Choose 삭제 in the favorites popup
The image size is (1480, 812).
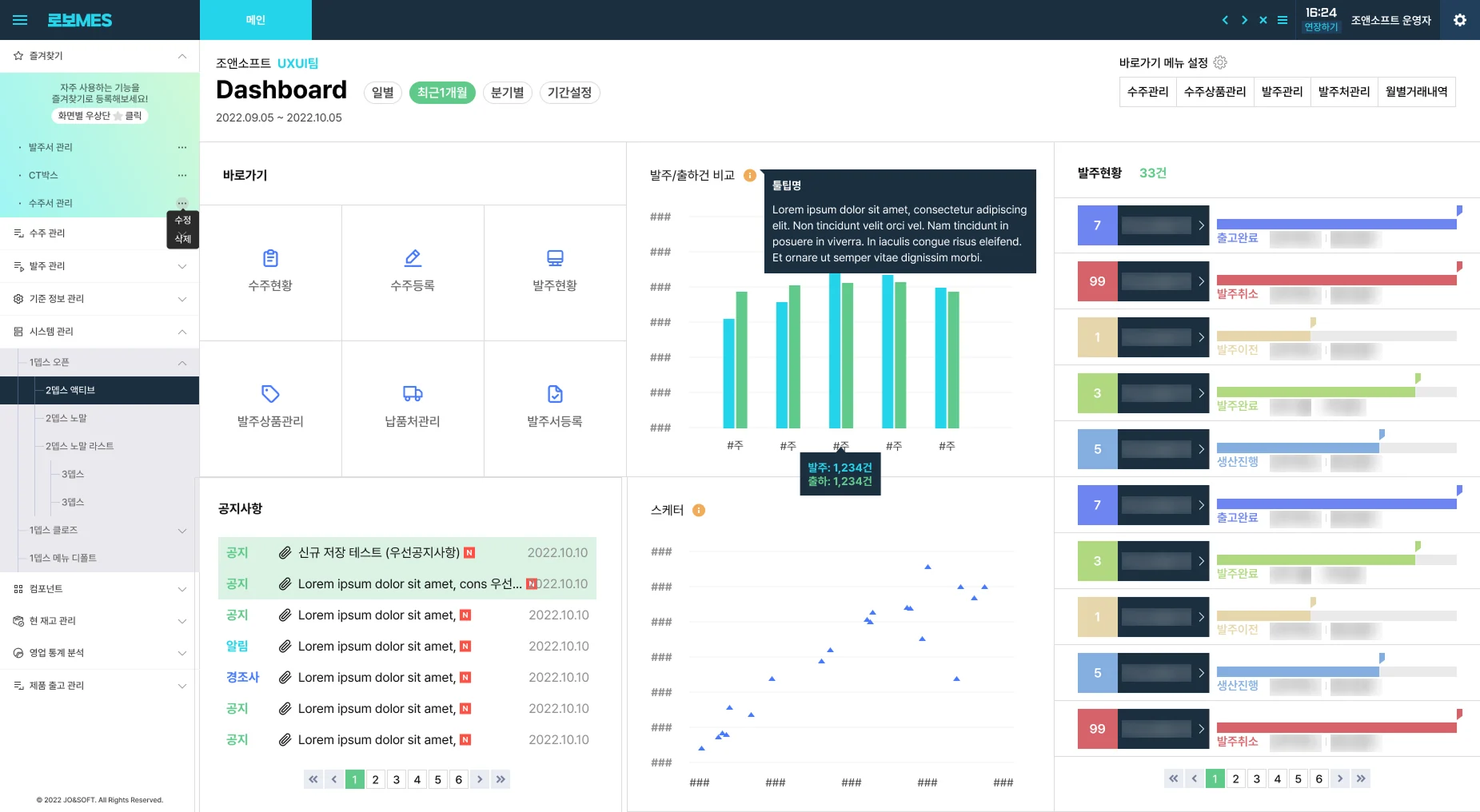[x=183, y=238]
